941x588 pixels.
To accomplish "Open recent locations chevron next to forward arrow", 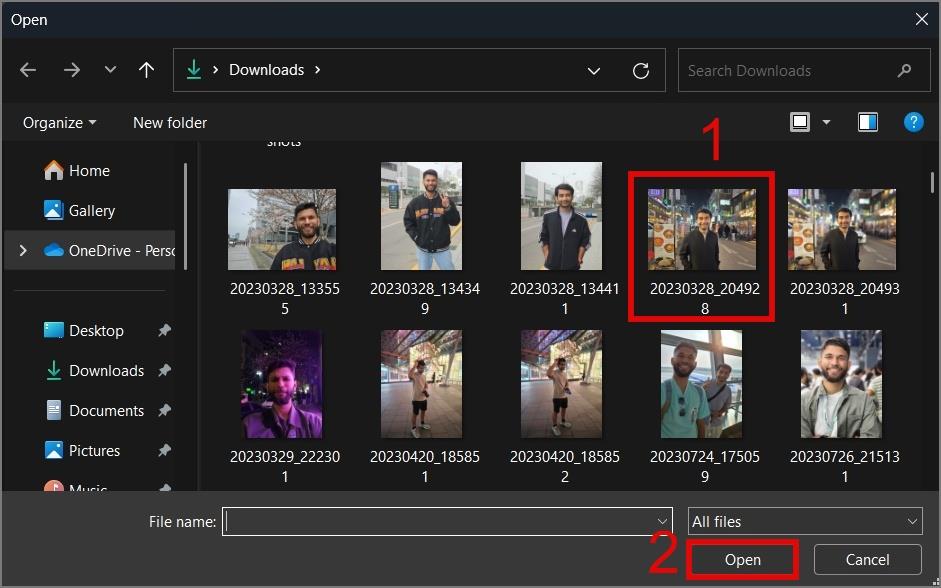I will 110,70.
